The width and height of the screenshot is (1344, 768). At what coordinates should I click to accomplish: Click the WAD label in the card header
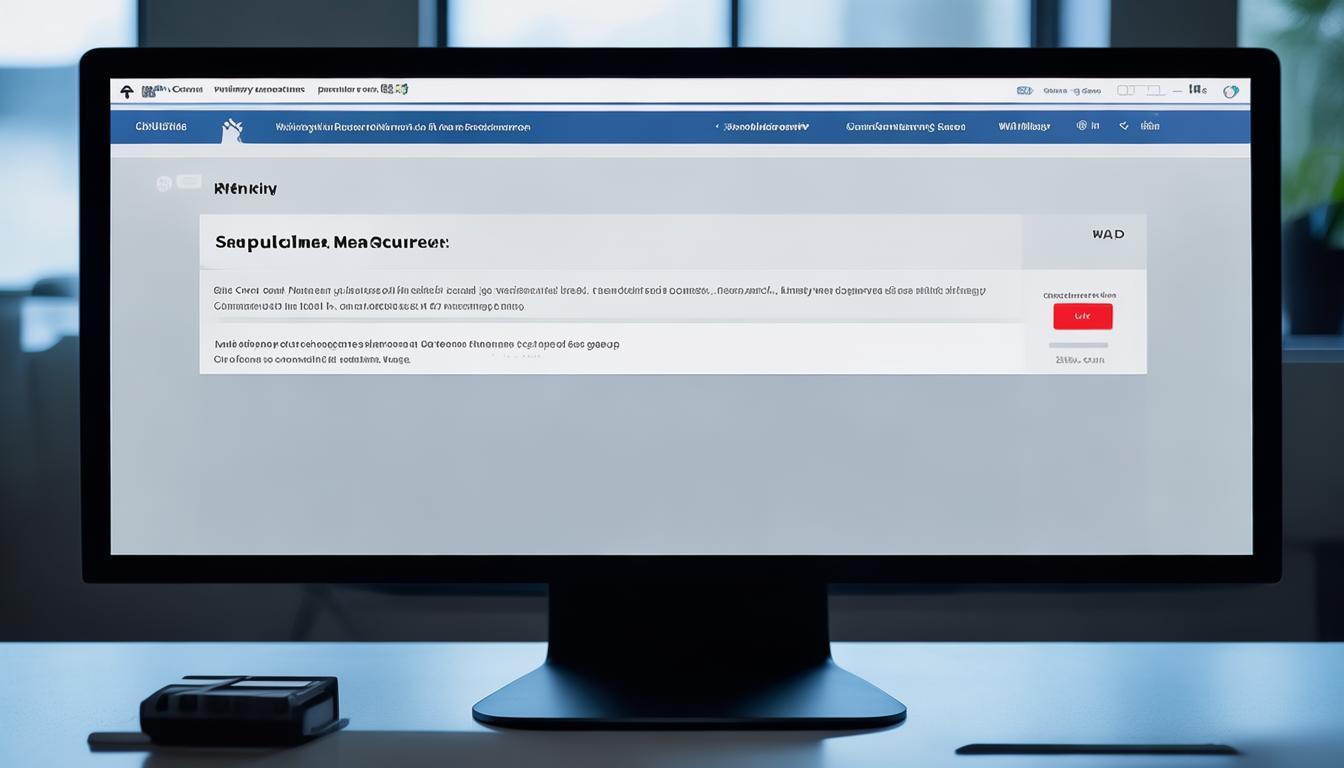[1107, 234]
